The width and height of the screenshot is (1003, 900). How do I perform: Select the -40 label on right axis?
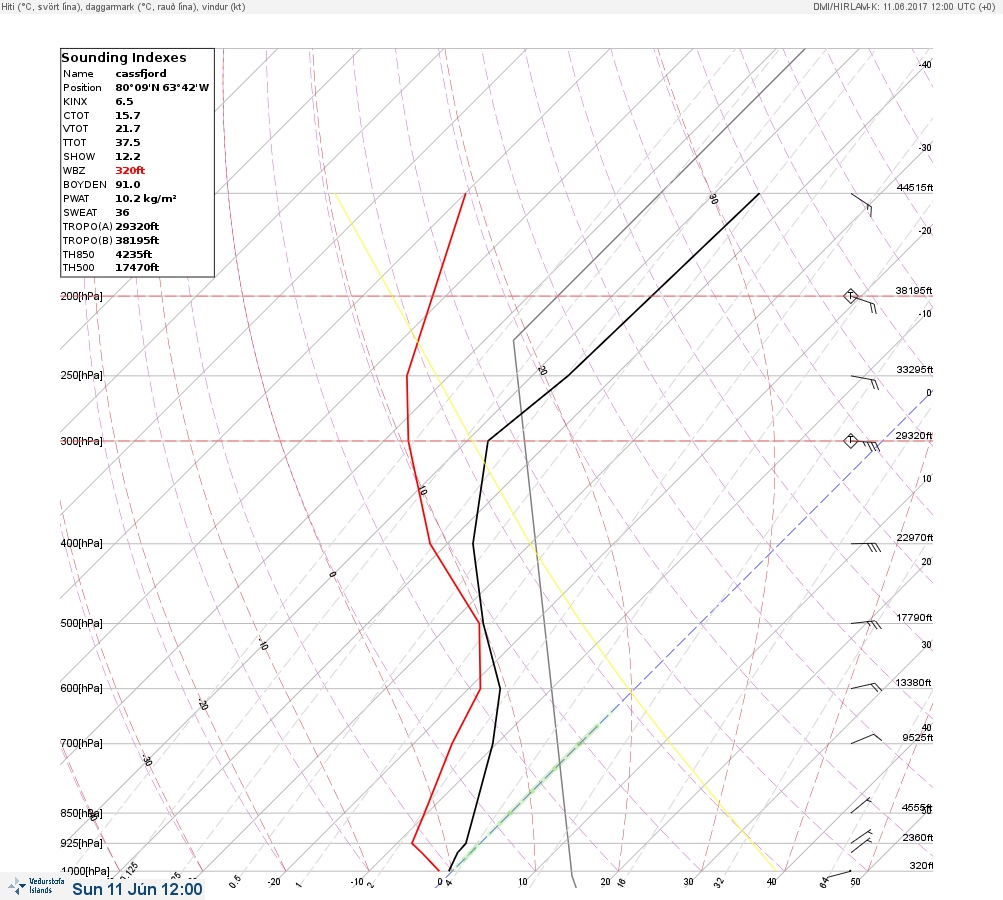(x=925, y=65)
